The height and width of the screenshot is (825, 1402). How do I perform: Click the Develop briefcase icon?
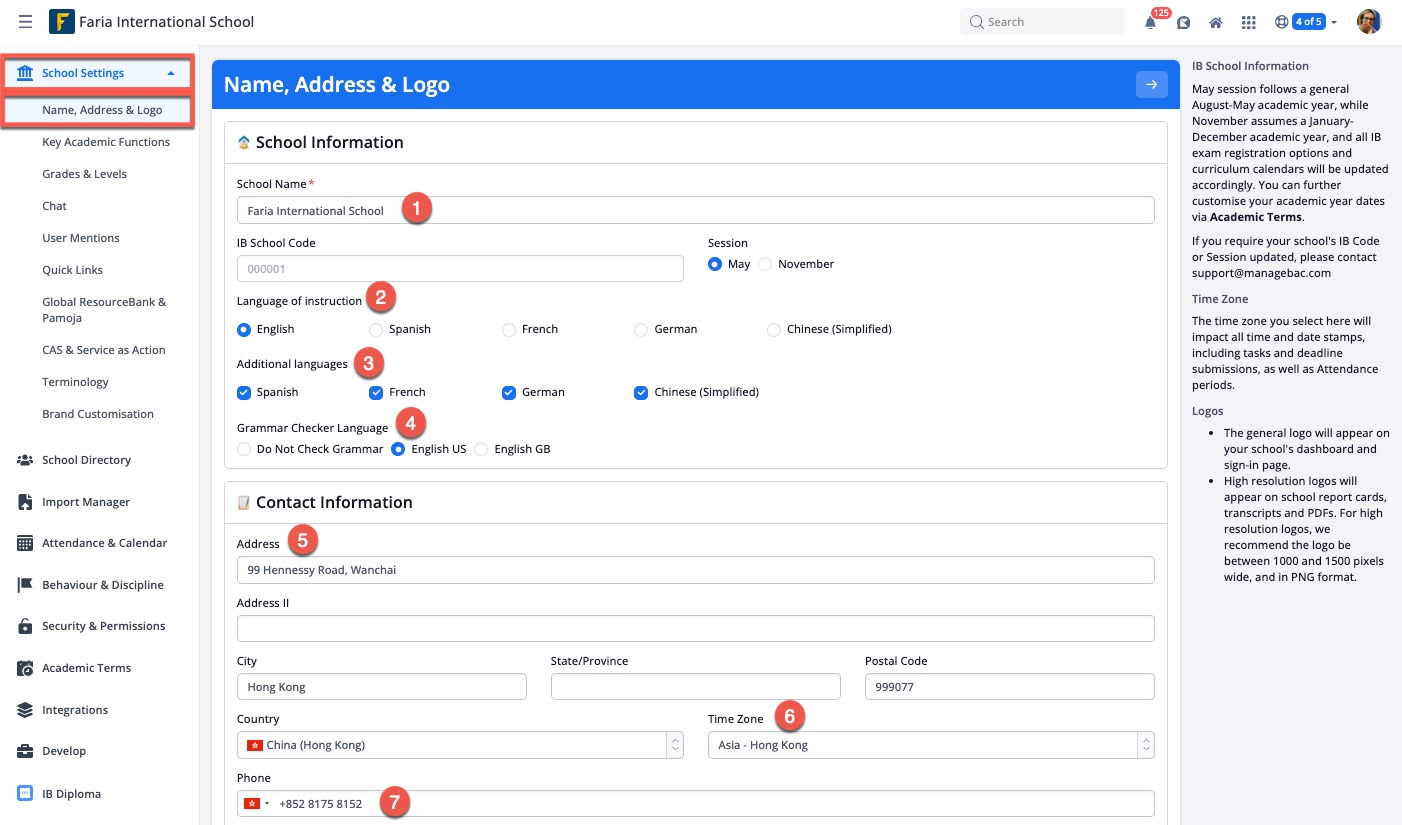coord(25,751)
